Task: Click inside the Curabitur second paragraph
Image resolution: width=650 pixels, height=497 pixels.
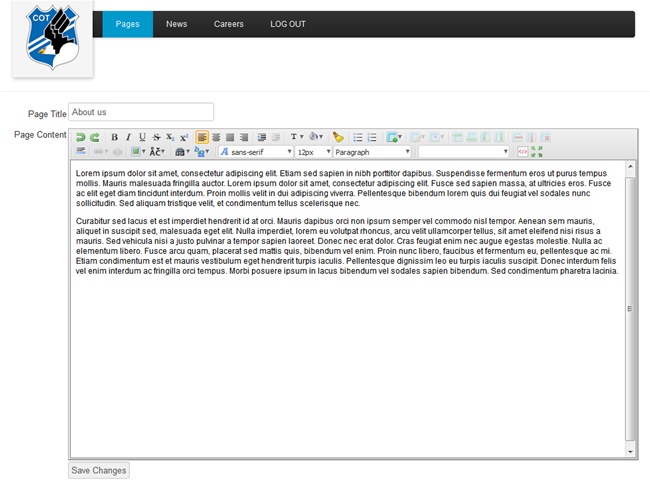Action: 347,246
